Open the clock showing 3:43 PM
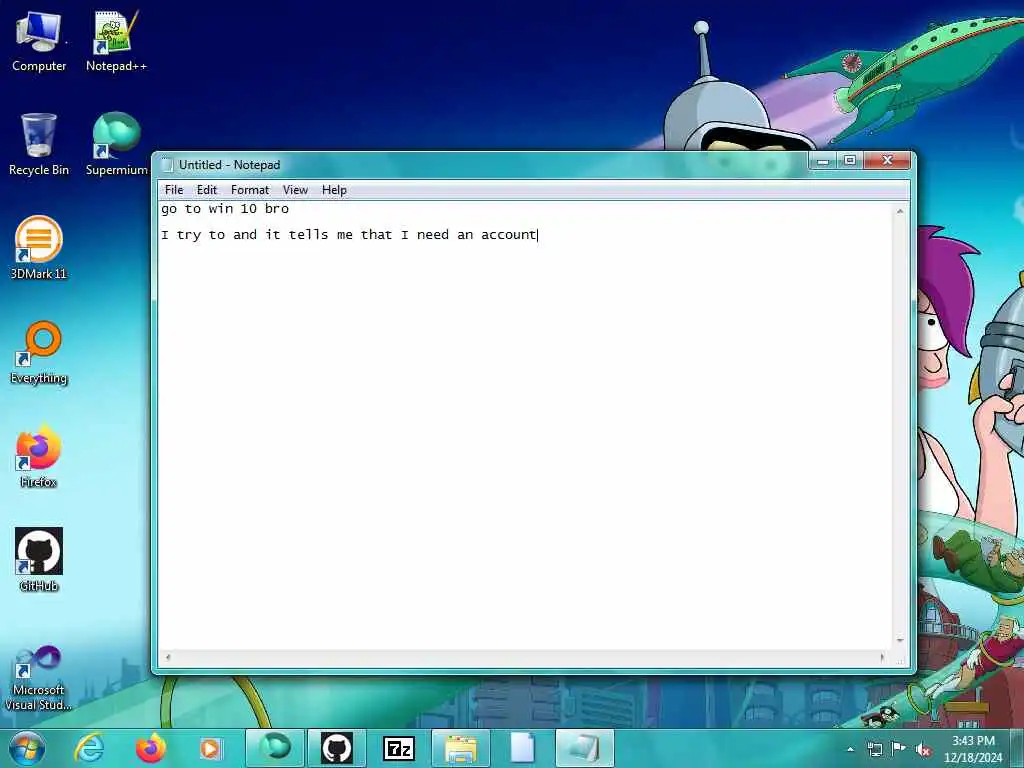The height and width of the screenshot is (768, 1024). tap(972, 748)
